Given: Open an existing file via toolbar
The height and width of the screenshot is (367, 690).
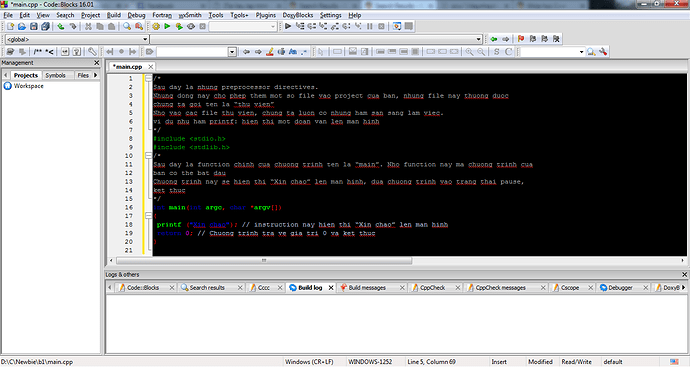Looking at the screenshot, I should click(22, 26).
